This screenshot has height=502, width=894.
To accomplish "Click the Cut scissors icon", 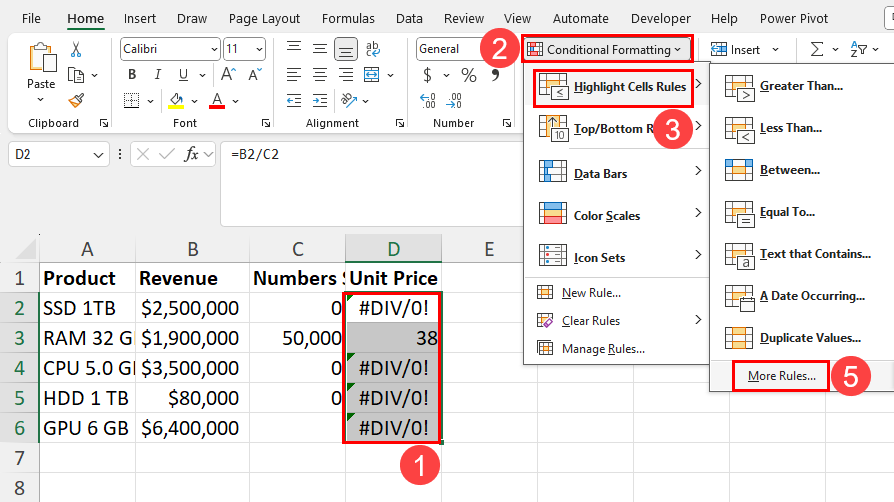I will tap(76, 50).
